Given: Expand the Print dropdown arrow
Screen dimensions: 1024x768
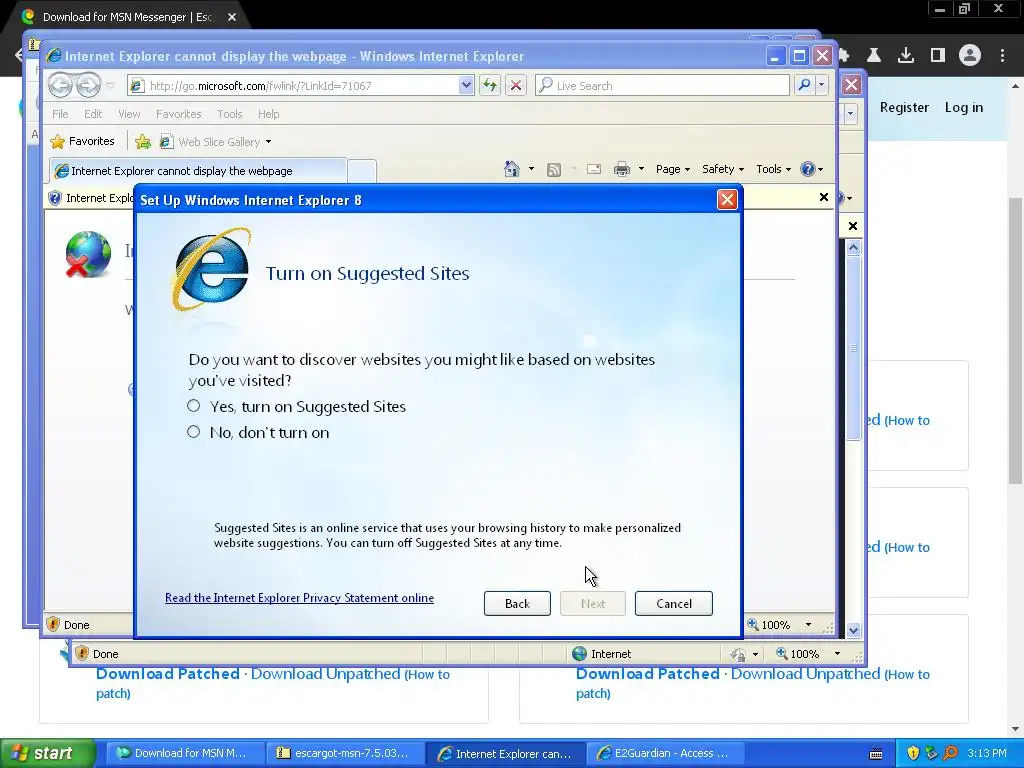Looking at the screenshot, I should pyautogui.click(x=641, y=169).
